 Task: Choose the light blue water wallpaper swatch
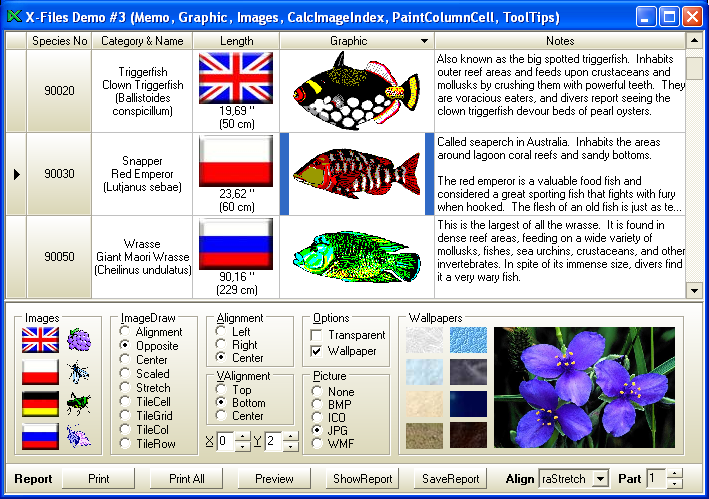[468, 340]
